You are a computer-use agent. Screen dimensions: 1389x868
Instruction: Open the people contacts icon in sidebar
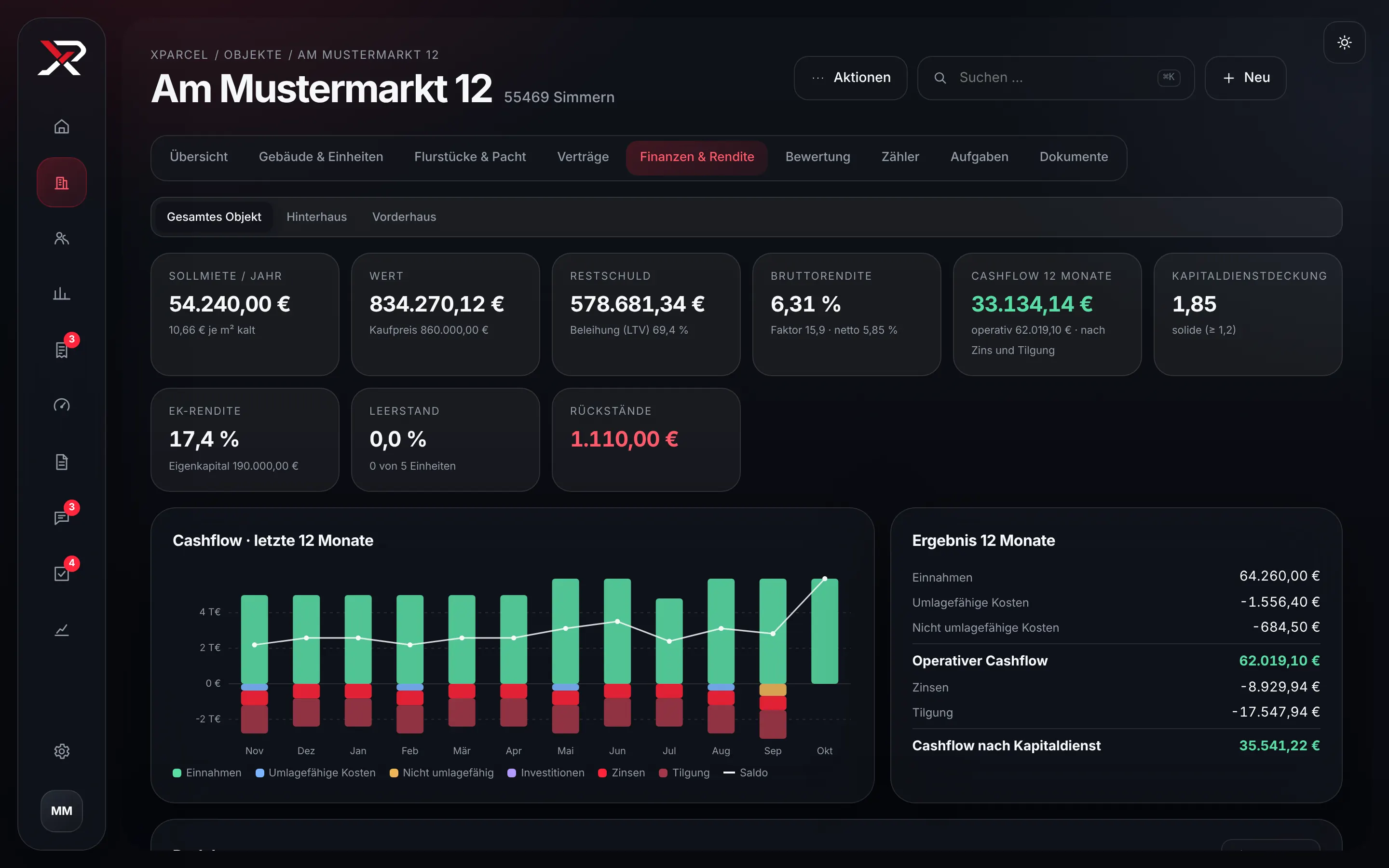pos(61,238)
